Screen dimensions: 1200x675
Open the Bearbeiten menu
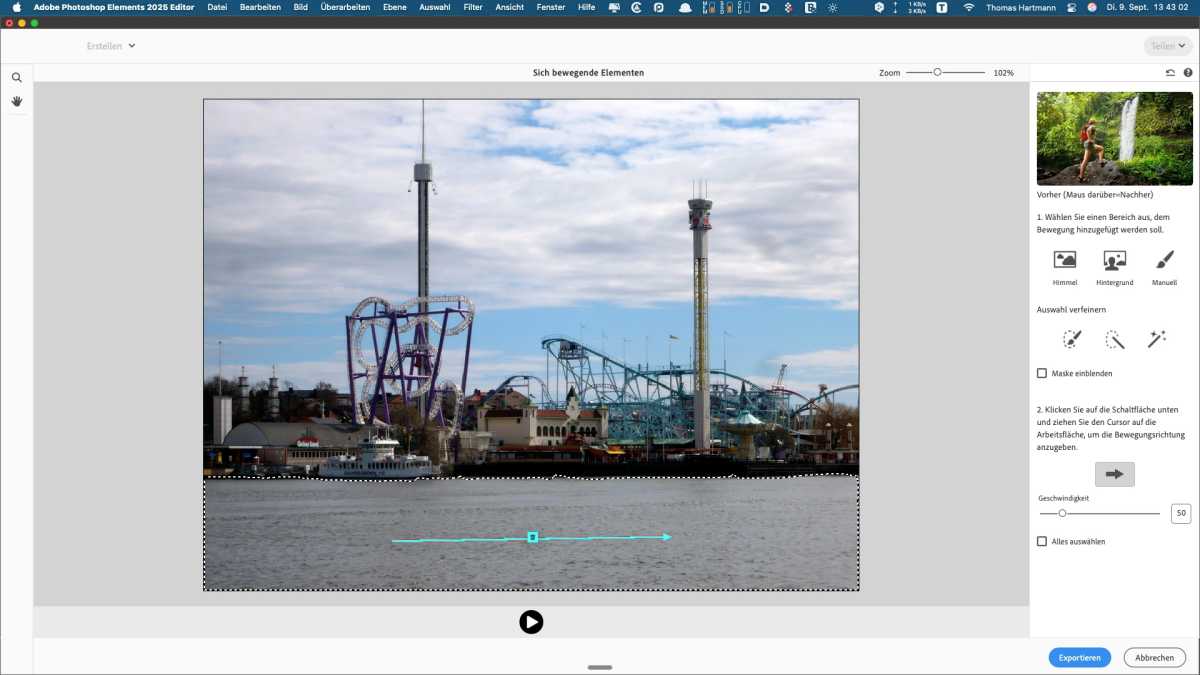click(x=260, y=7)
